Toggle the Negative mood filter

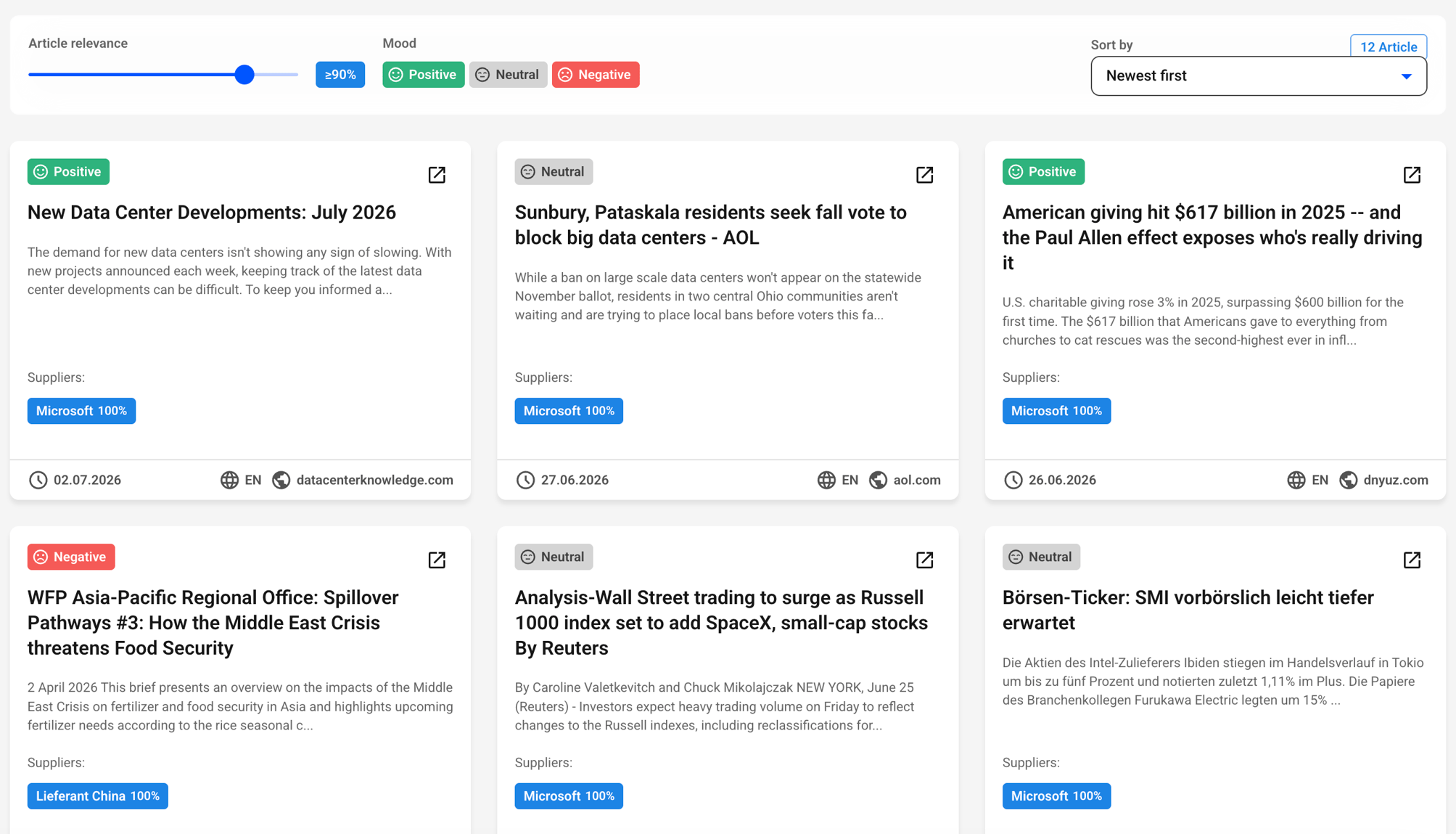coord(595,75)
